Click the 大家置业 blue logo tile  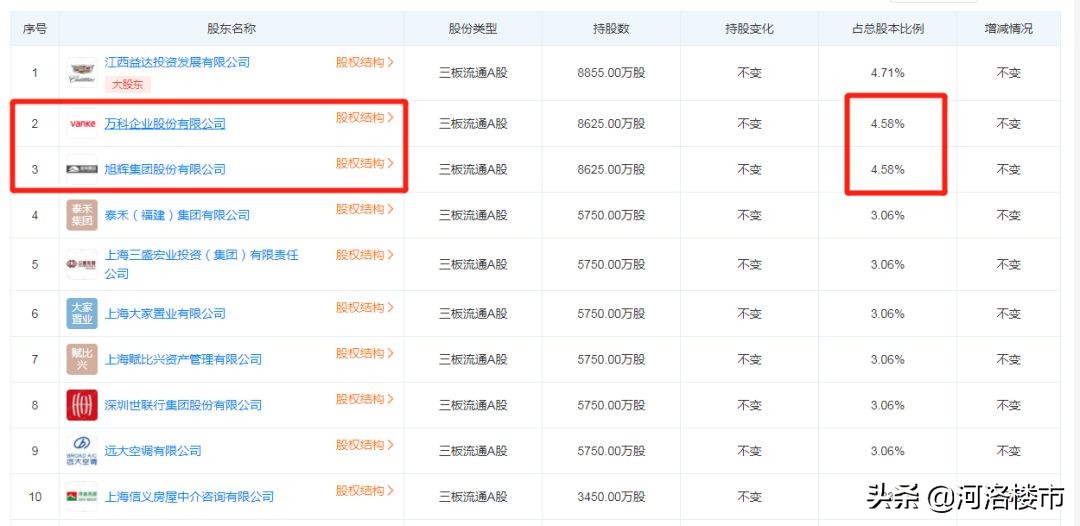tap(82, 313)
